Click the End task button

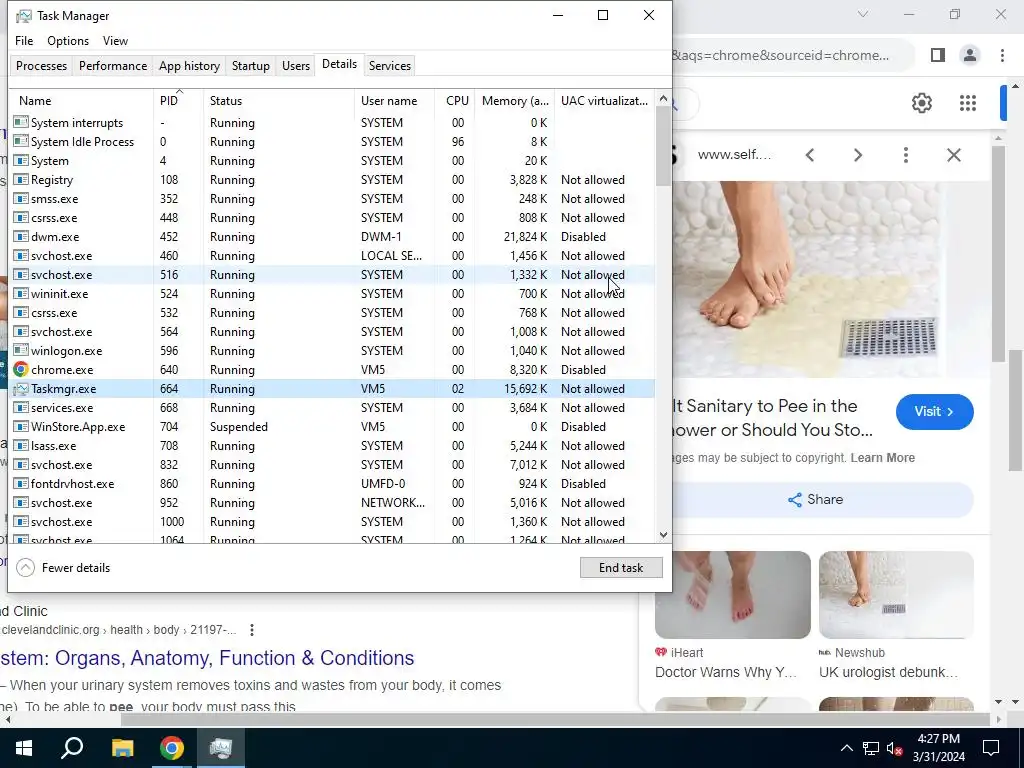pos(621,568)
